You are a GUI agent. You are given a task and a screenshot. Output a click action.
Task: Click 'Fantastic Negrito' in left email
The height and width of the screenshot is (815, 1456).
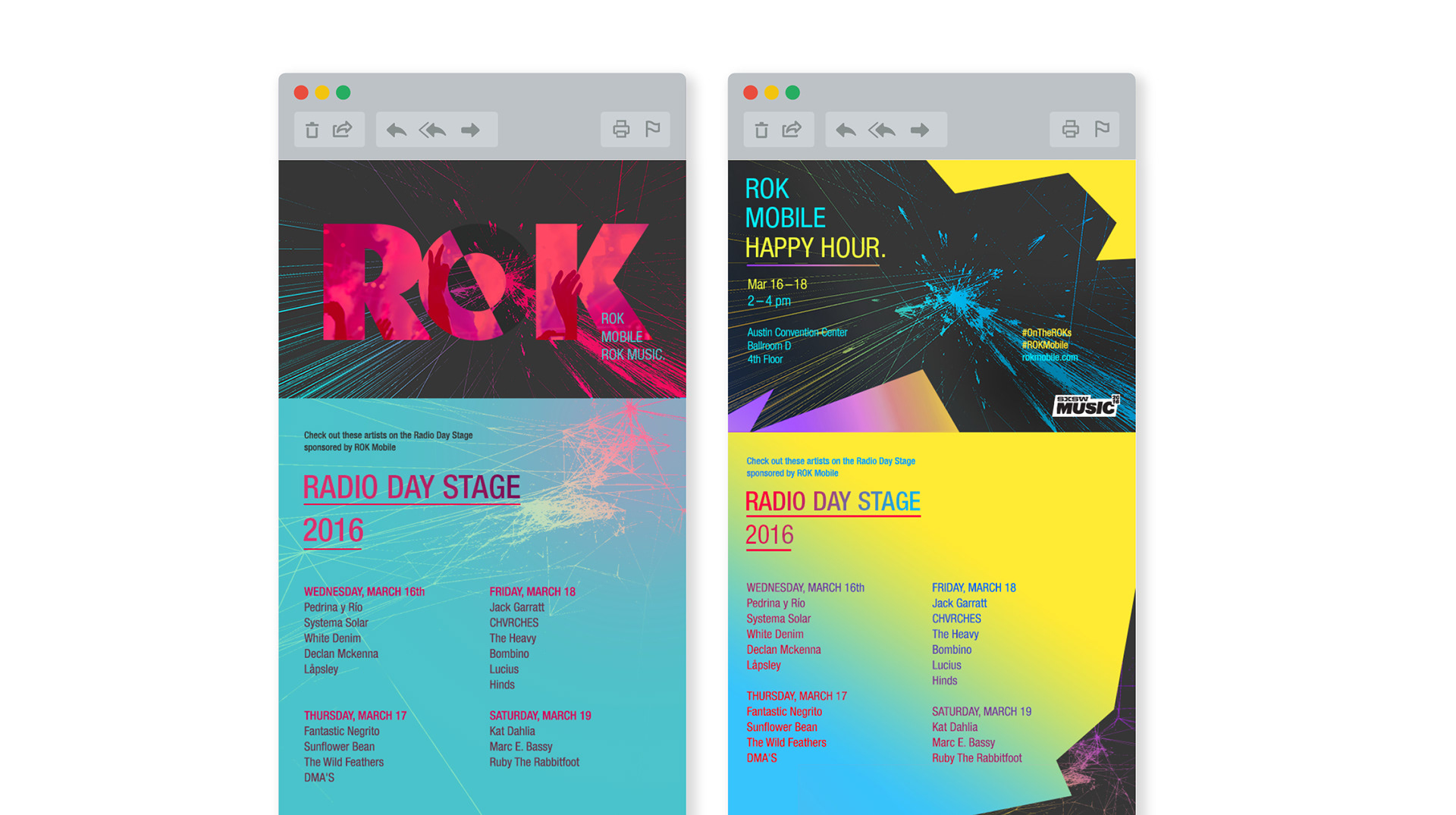[x=341, y=732]
